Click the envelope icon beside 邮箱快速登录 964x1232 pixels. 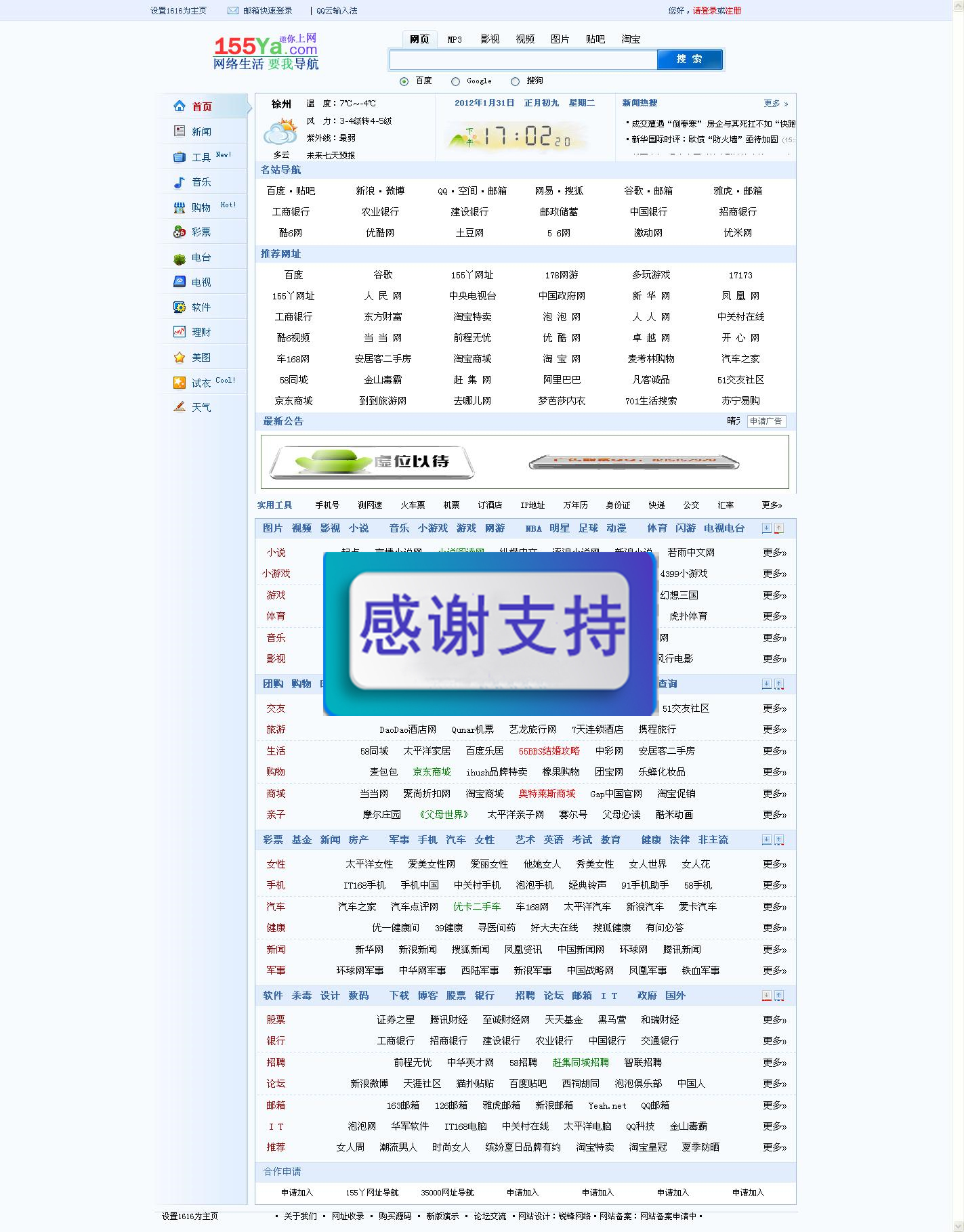pos(232,11)
